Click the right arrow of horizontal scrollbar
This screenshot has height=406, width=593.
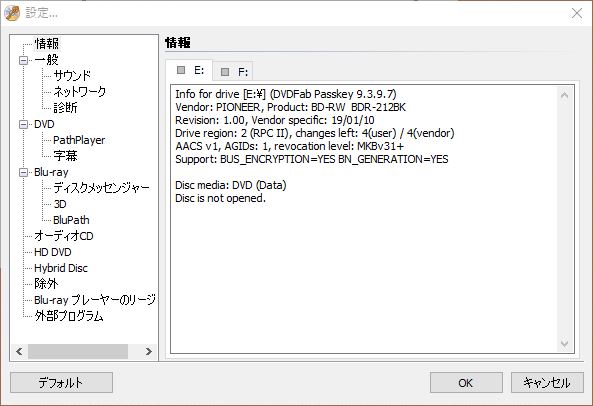tap(149, 351)
